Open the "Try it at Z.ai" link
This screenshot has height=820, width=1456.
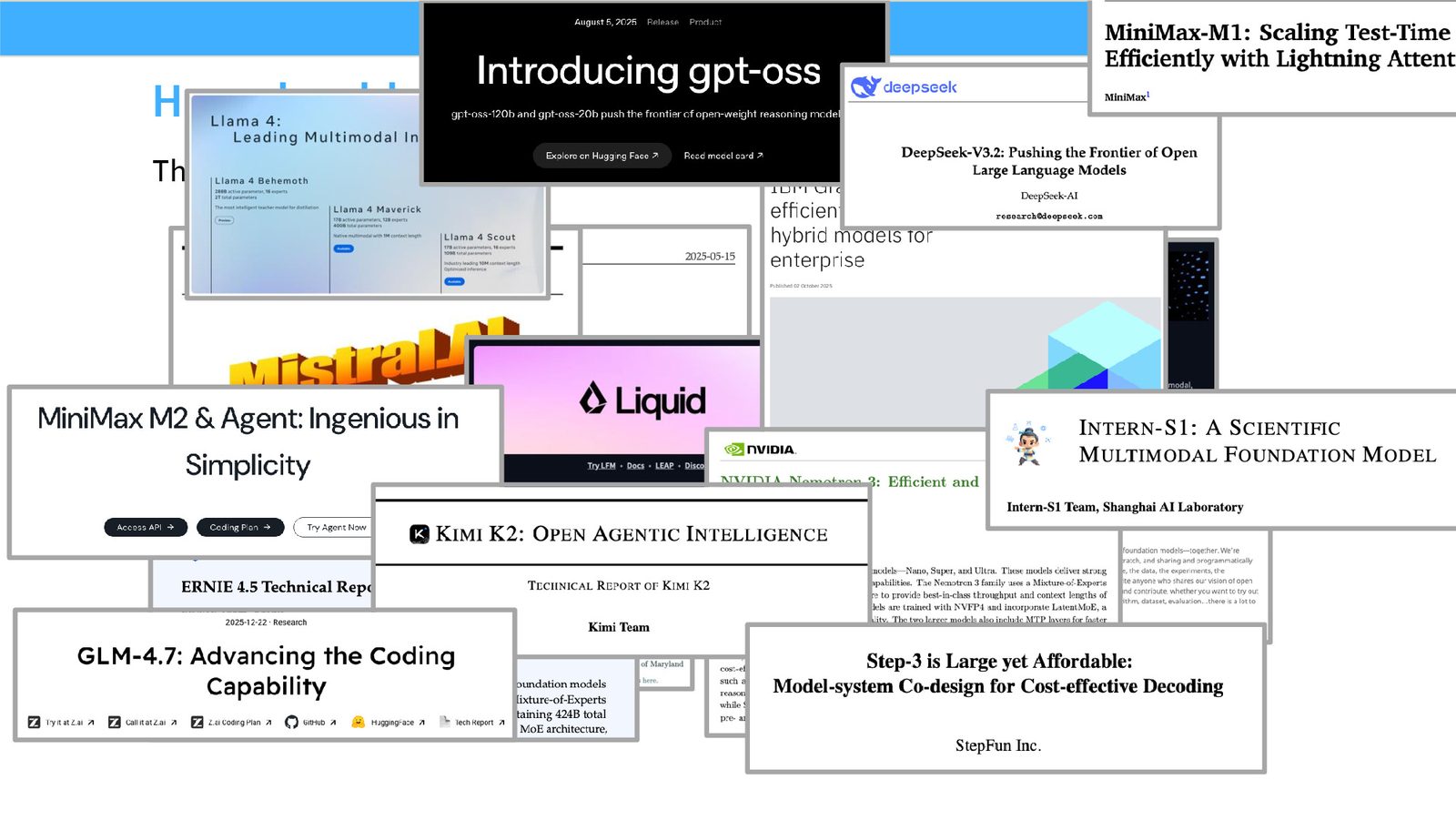coord(70,723)
